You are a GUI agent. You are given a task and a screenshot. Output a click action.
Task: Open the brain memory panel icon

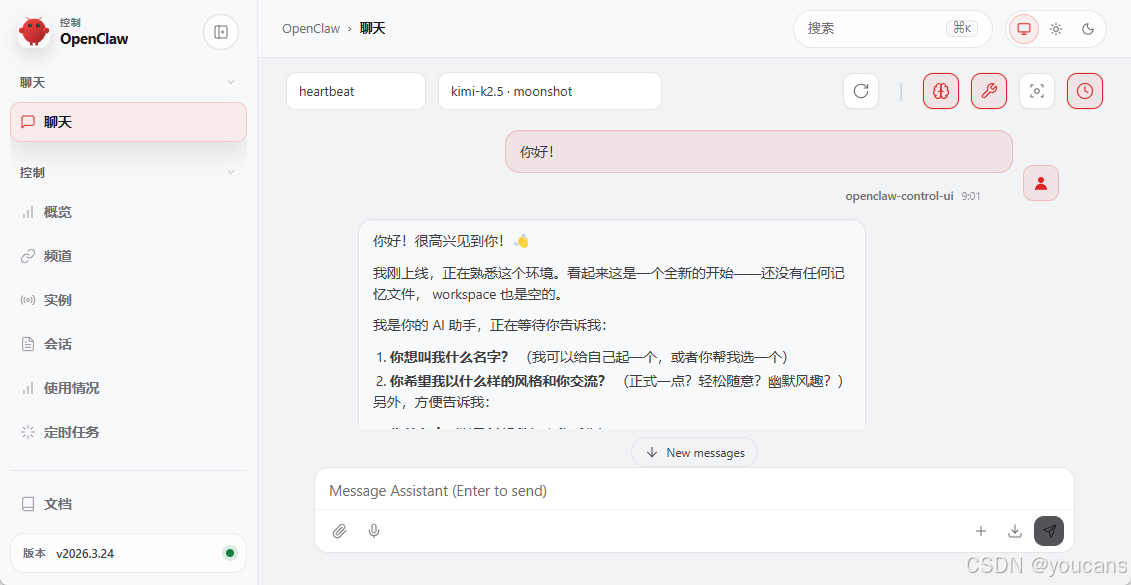click(x=940, y=91)
